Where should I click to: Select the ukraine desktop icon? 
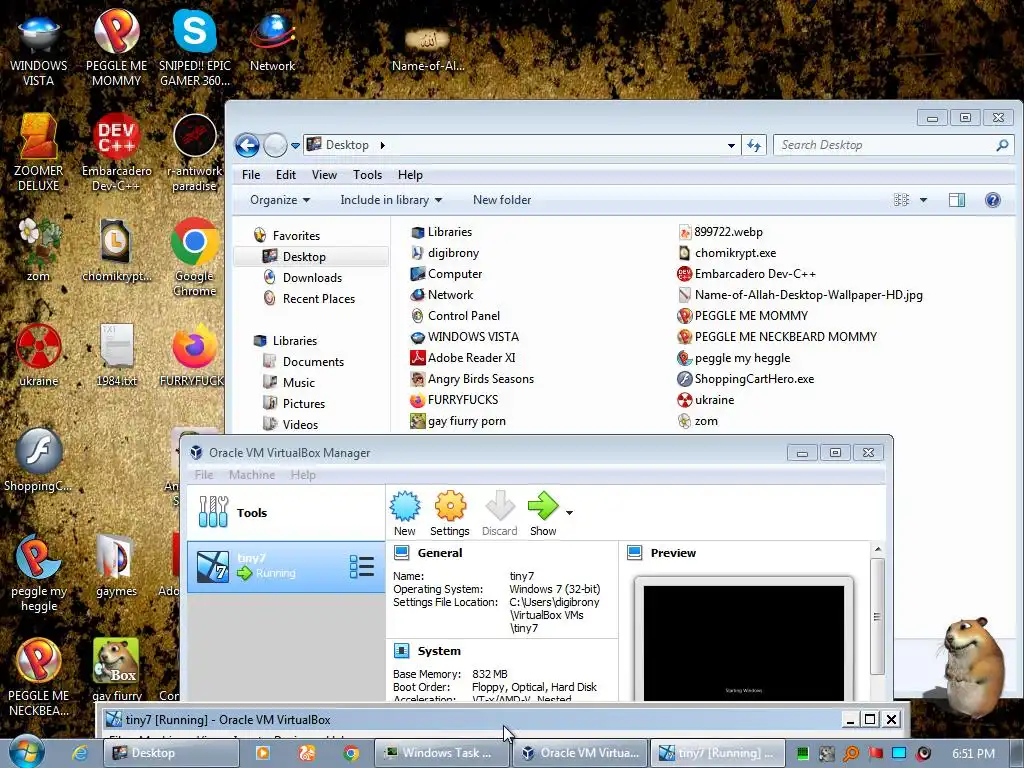39,356
